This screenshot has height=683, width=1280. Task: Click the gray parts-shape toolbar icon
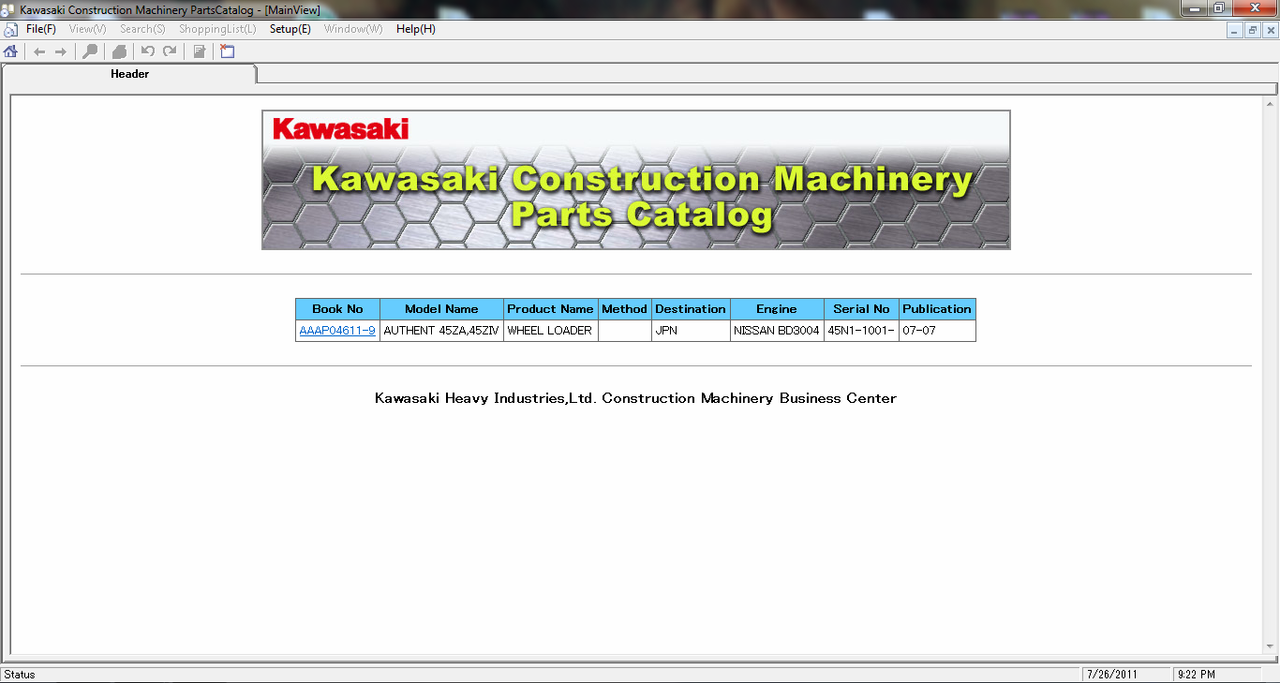coord(119,51)
